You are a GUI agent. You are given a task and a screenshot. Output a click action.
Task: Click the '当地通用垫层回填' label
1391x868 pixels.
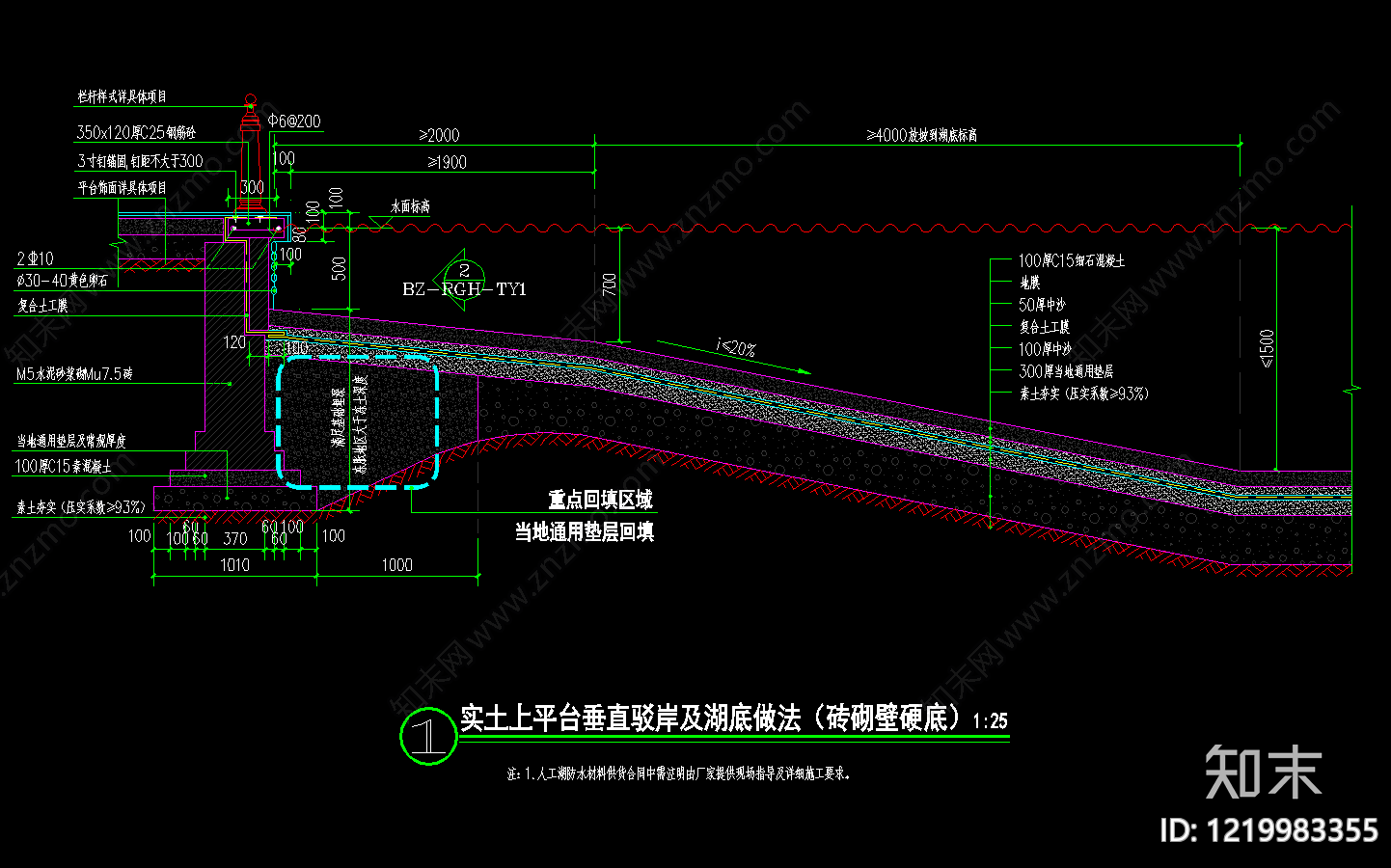(x=584, y=531)
